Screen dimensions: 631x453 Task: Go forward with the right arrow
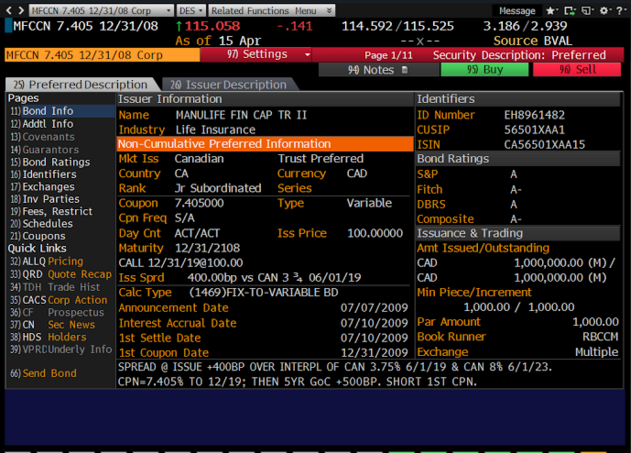click(x=21, y=10)
